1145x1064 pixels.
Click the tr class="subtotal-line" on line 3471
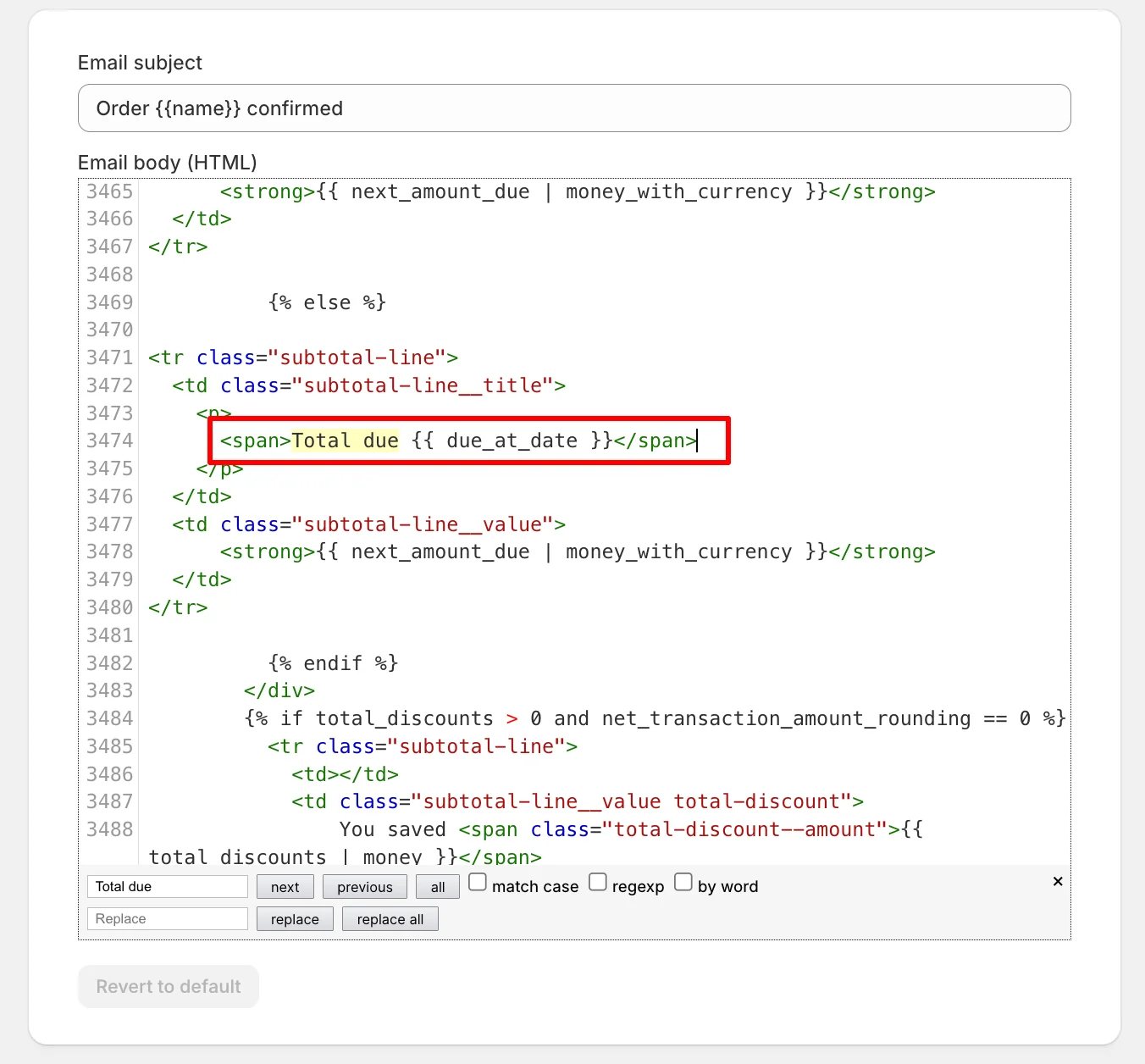[303, 357]
